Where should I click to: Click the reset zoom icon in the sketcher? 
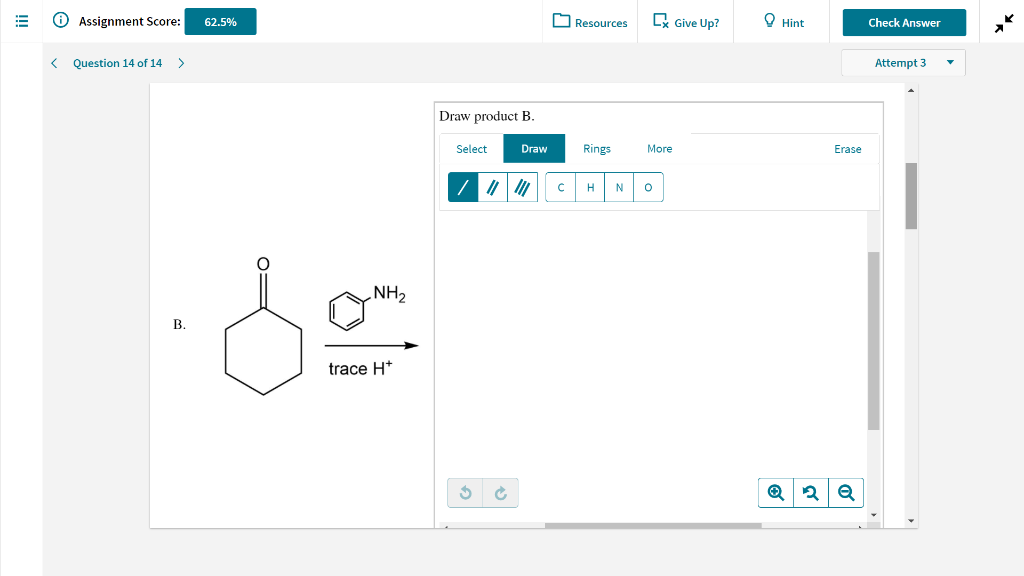(x=810, y=492)
